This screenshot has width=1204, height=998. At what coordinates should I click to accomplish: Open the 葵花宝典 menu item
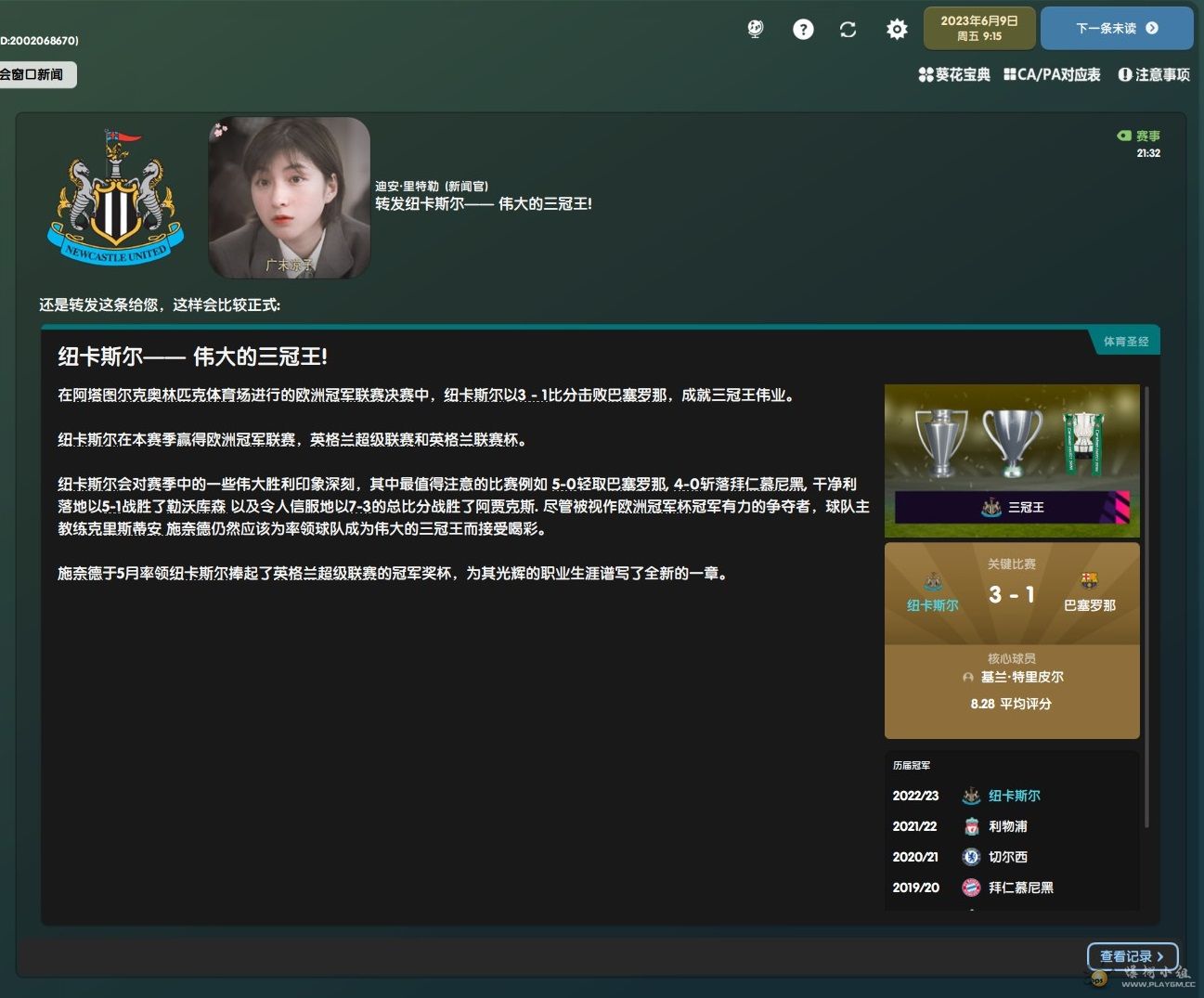(954, 74)
